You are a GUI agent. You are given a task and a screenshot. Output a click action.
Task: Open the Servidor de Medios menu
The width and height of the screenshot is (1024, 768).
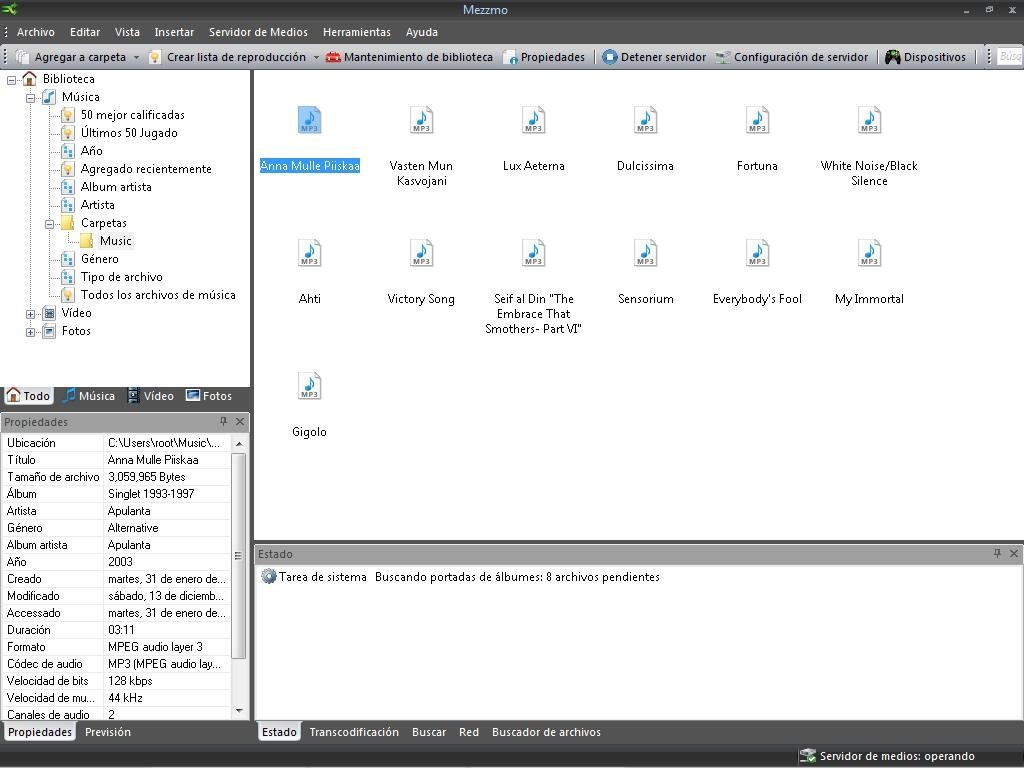pyautogui.click(x=258, y=32)
